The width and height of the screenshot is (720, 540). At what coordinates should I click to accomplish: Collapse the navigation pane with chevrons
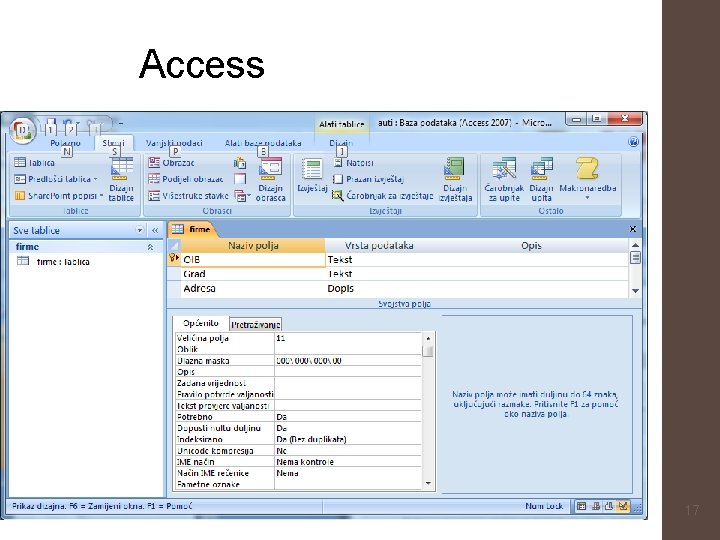point(155,230)
